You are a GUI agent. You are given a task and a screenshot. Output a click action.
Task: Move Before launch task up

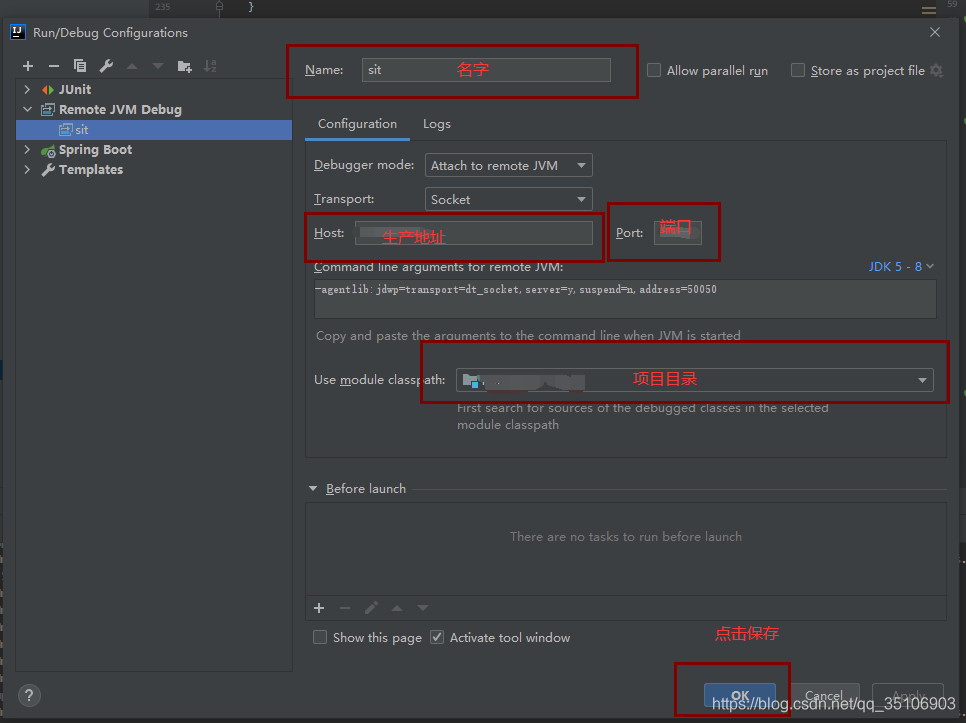397,608
